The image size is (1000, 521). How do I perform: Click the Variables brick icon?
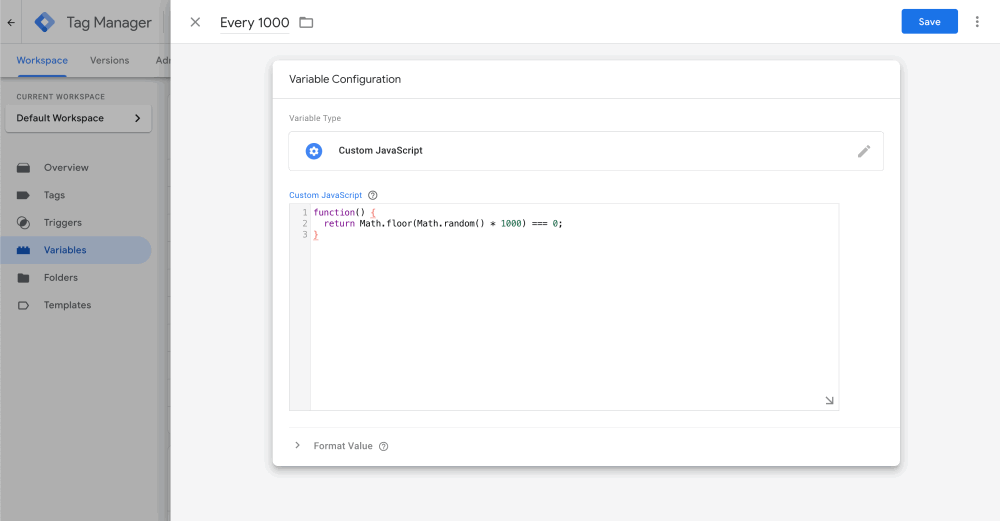point(24,250)
